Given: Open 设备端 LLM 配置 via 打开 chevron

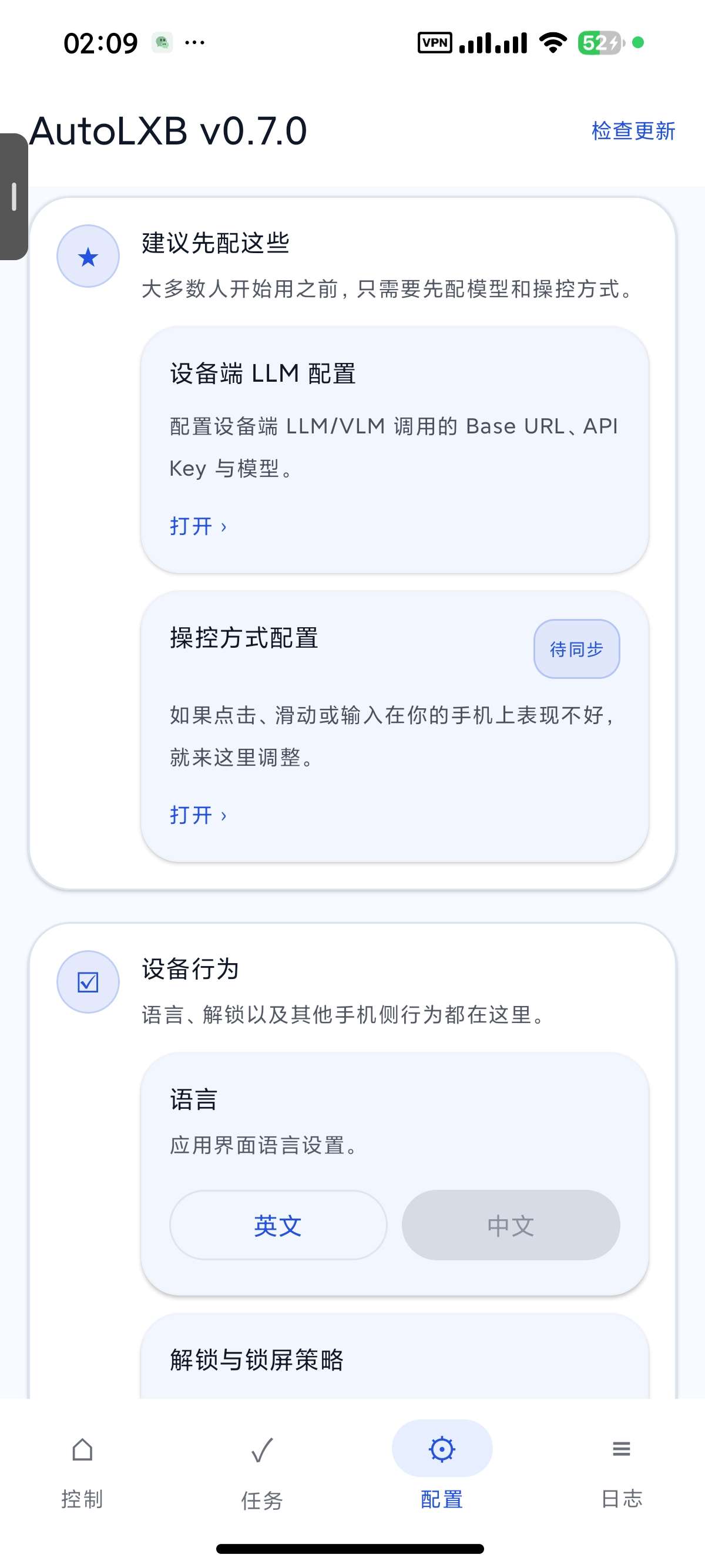Looking at the screenshot, I should pyautogui.click(x=199, y=526).
